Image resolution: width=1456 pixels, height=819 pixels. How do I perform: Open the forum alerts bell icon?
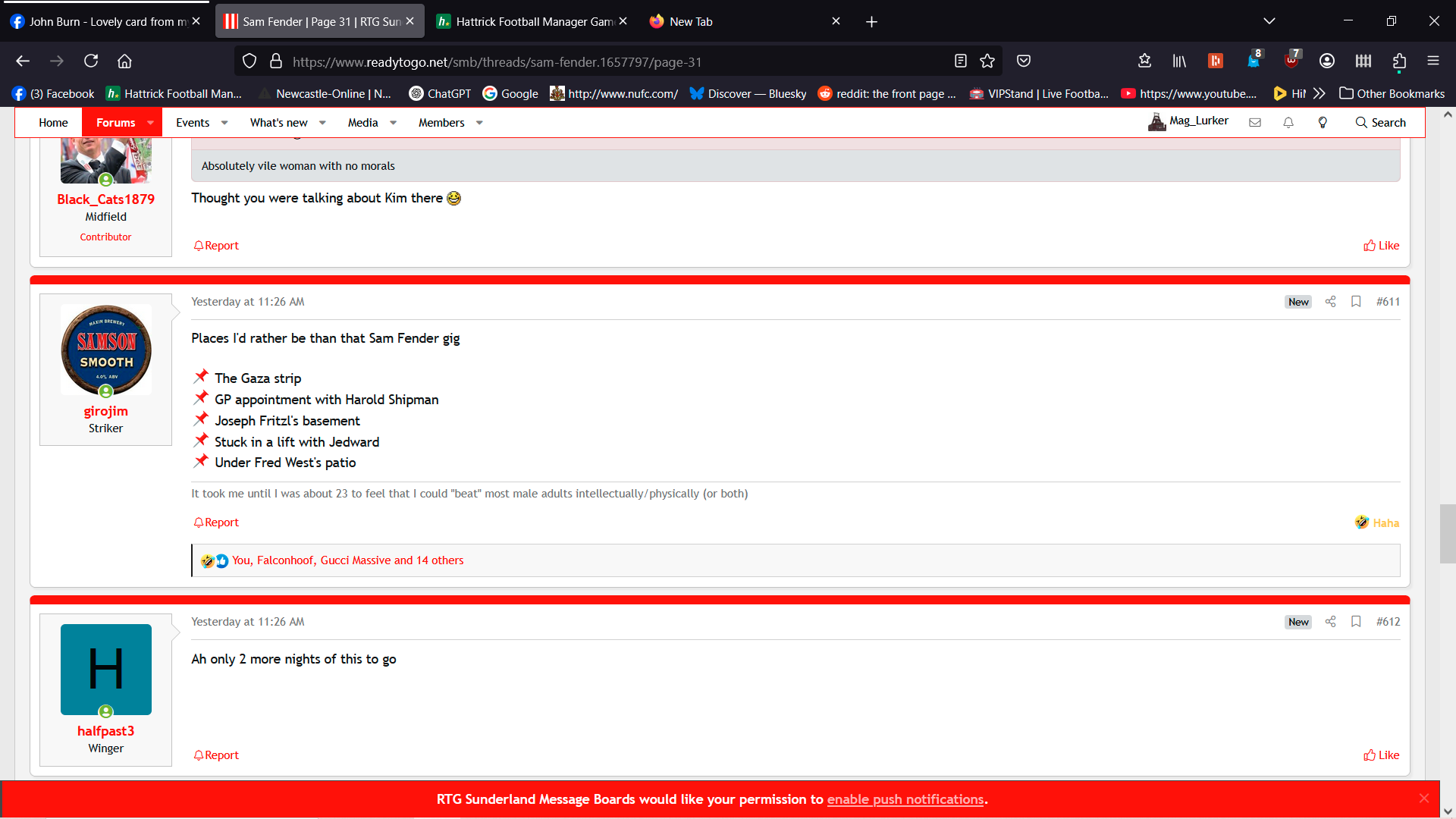1288,123
